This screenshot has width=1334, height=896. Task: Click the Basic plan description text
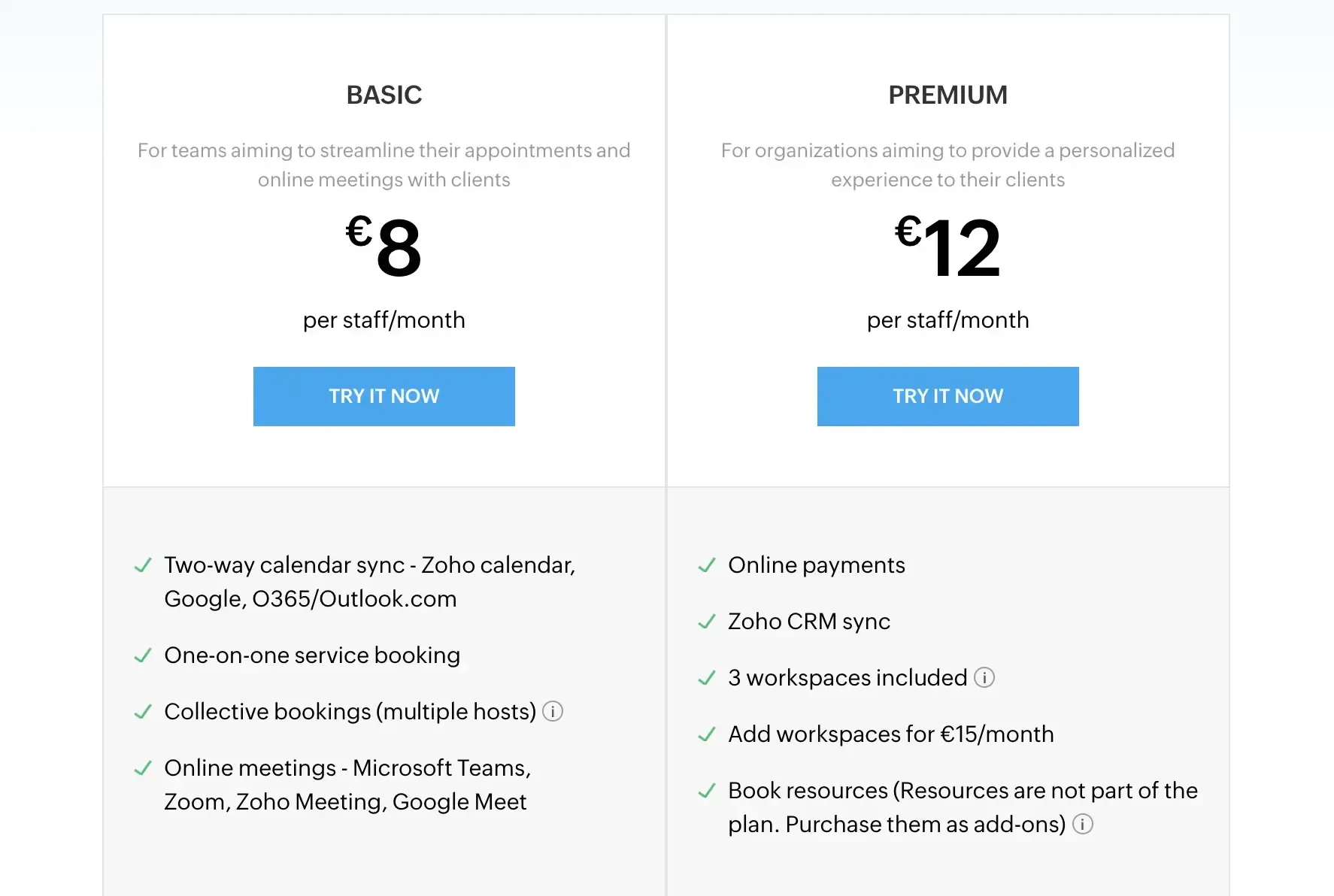[384, 165]
